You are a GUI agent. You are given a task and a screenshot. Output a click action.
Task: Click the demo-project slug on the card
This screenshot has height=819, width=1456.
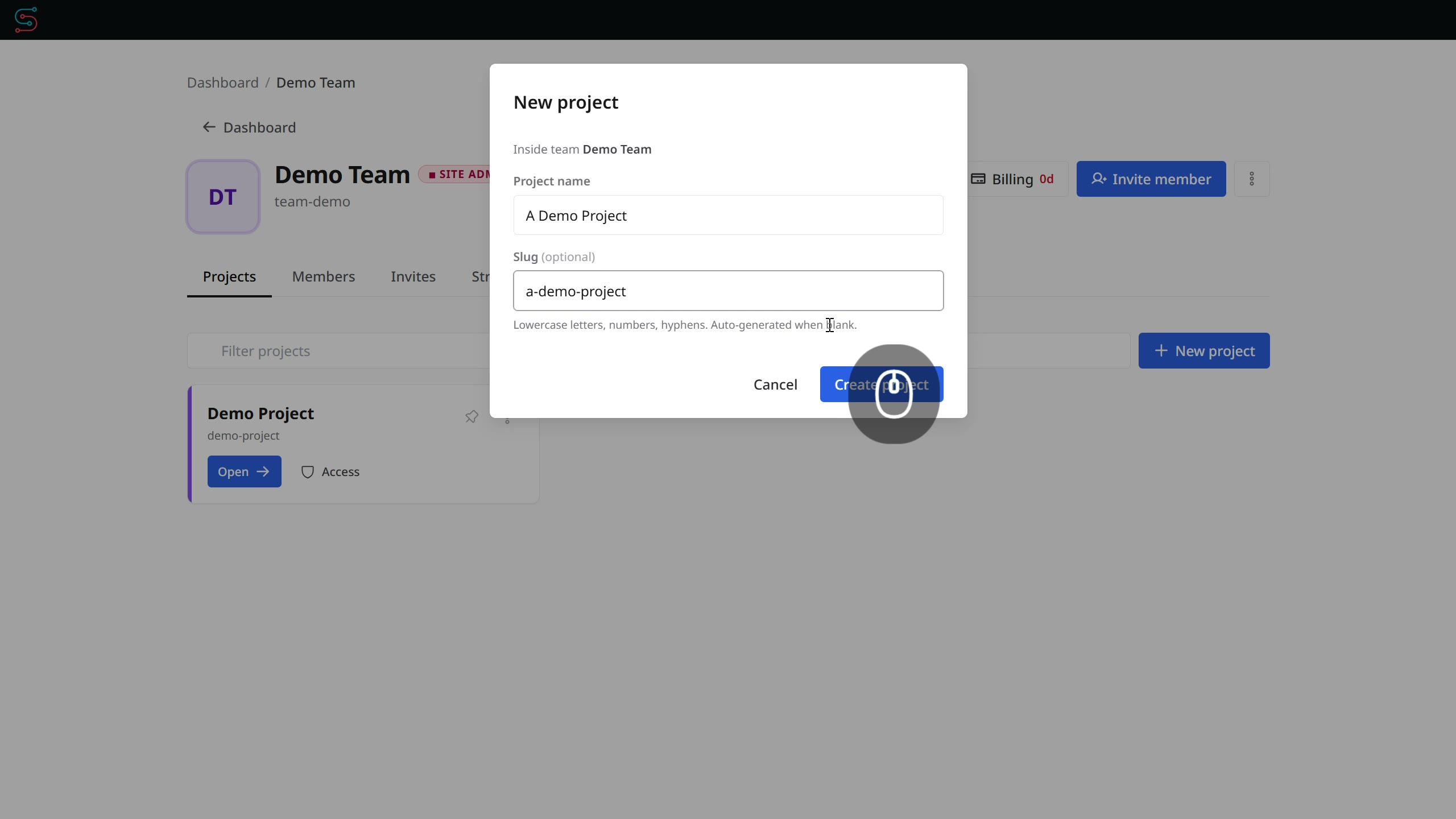pyautogui.click(x=243, y=436)
